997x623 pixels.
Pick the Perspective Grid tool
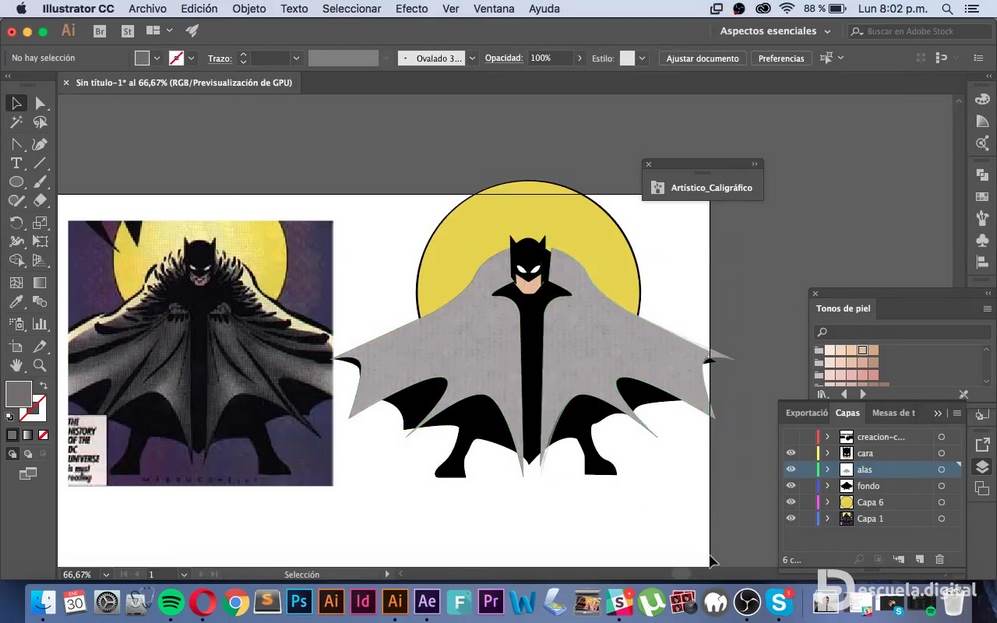(x=40, y=261)
